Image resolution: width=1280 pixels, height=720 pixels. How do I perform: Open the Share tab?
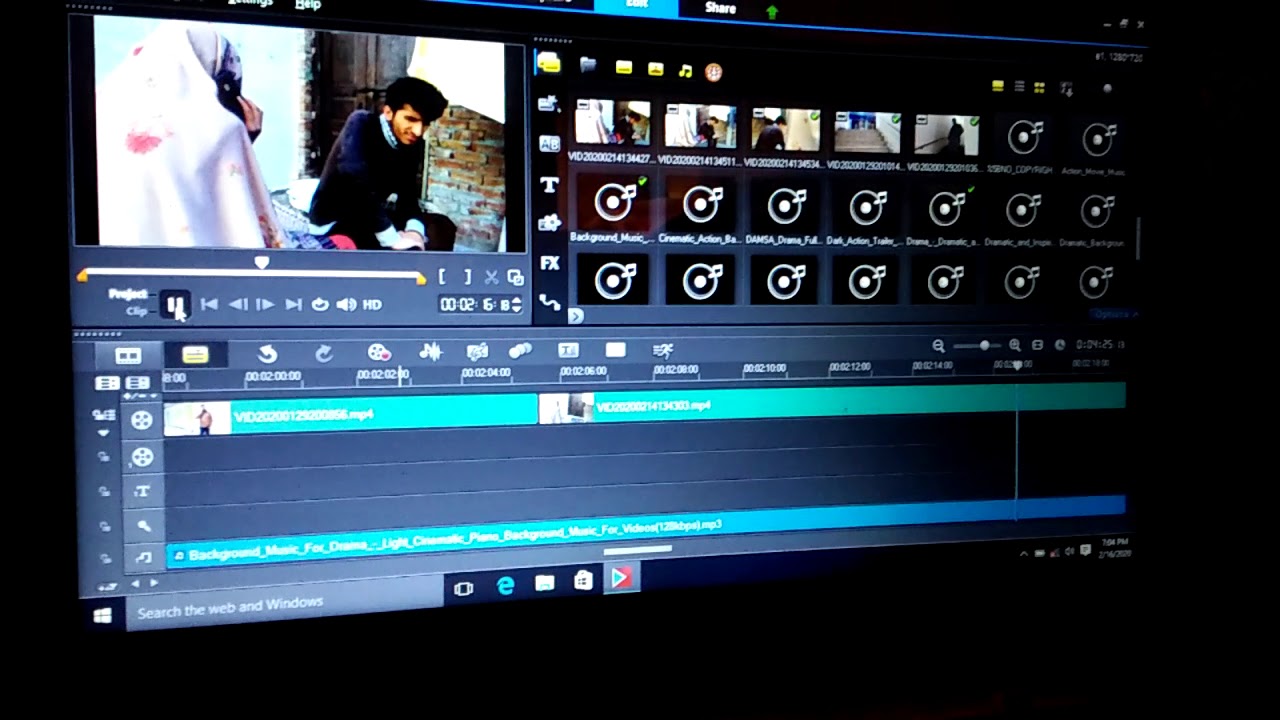[x=720, y=8]
